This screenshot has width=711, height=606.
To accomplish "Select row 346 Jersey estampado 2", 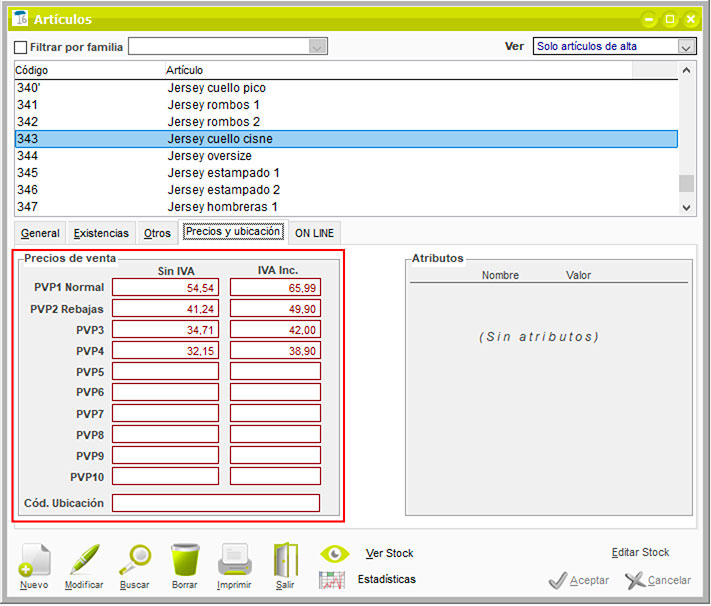I will 346,190.
